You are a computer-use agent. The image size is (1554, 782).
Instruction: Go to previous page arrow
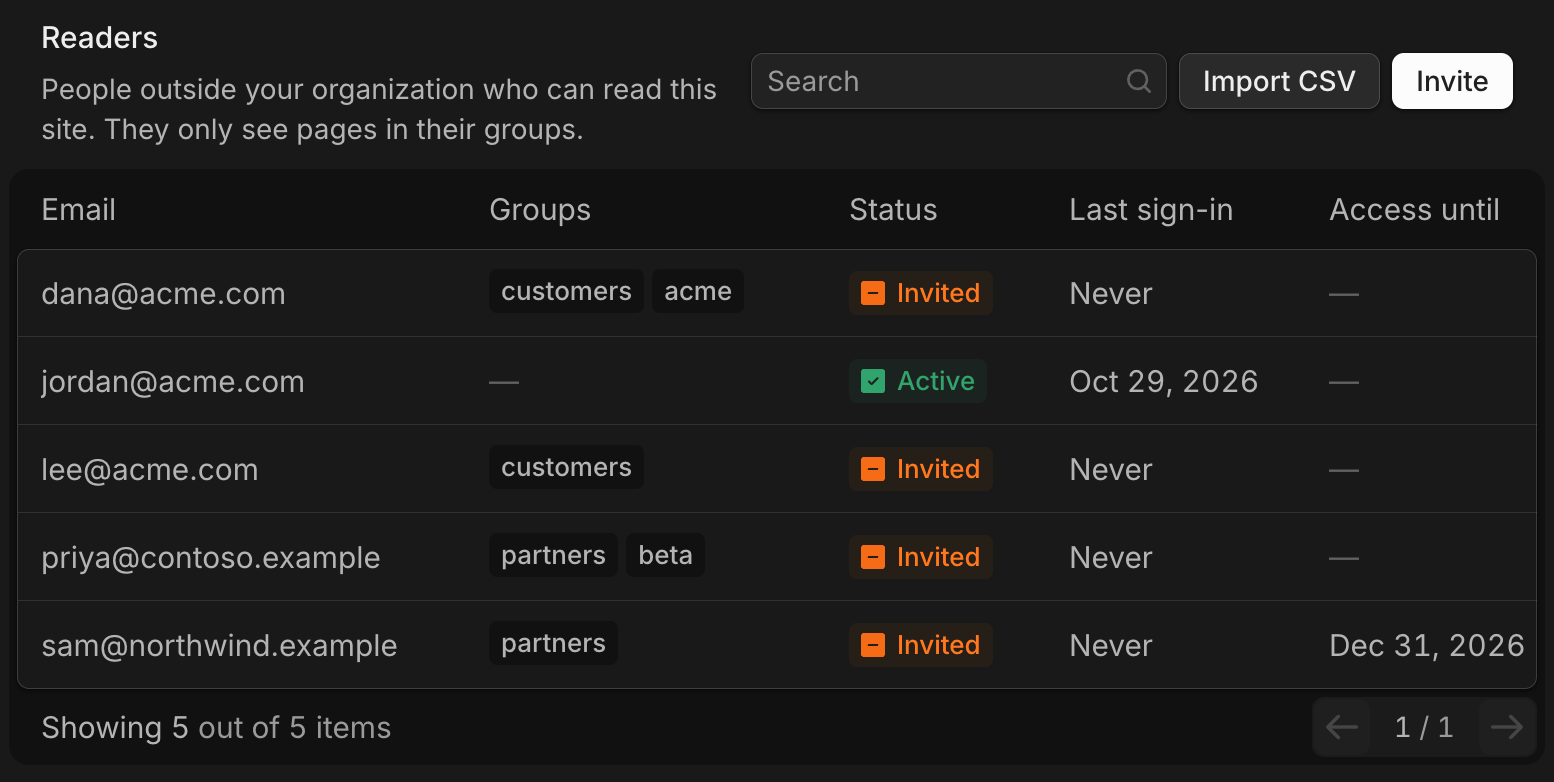pos(1342,727)
